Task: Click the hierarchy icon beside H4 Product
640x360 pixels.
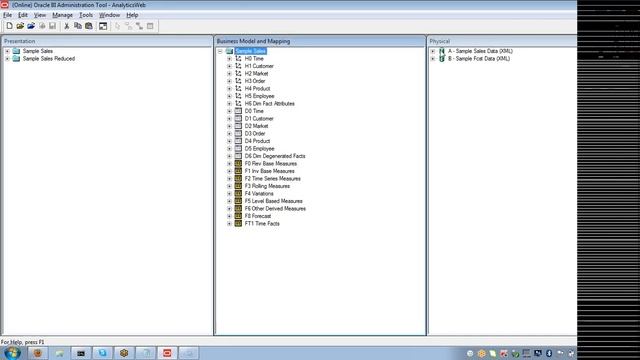Action: (x=238, y=89)
